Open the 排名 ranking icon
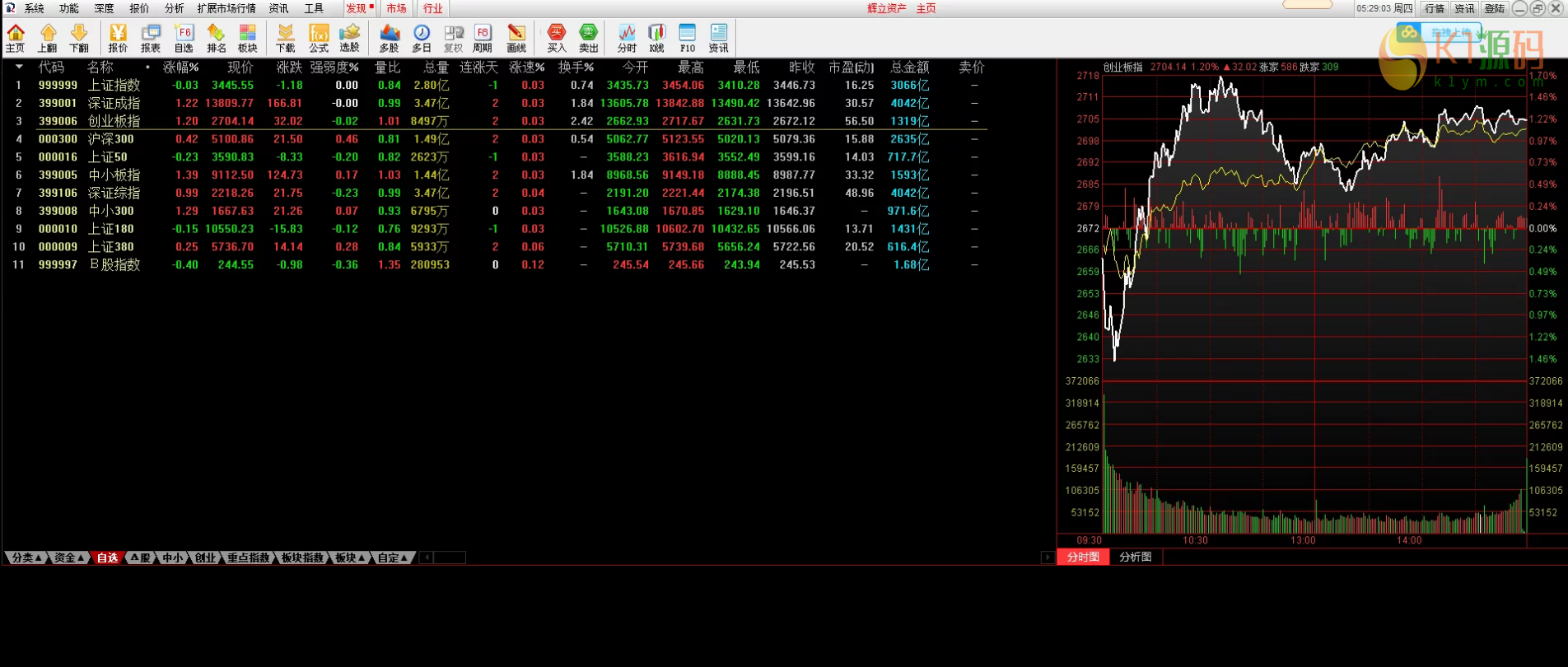Image resolution: width=1568 pixels, height=667 pixels. pos(216,38)
